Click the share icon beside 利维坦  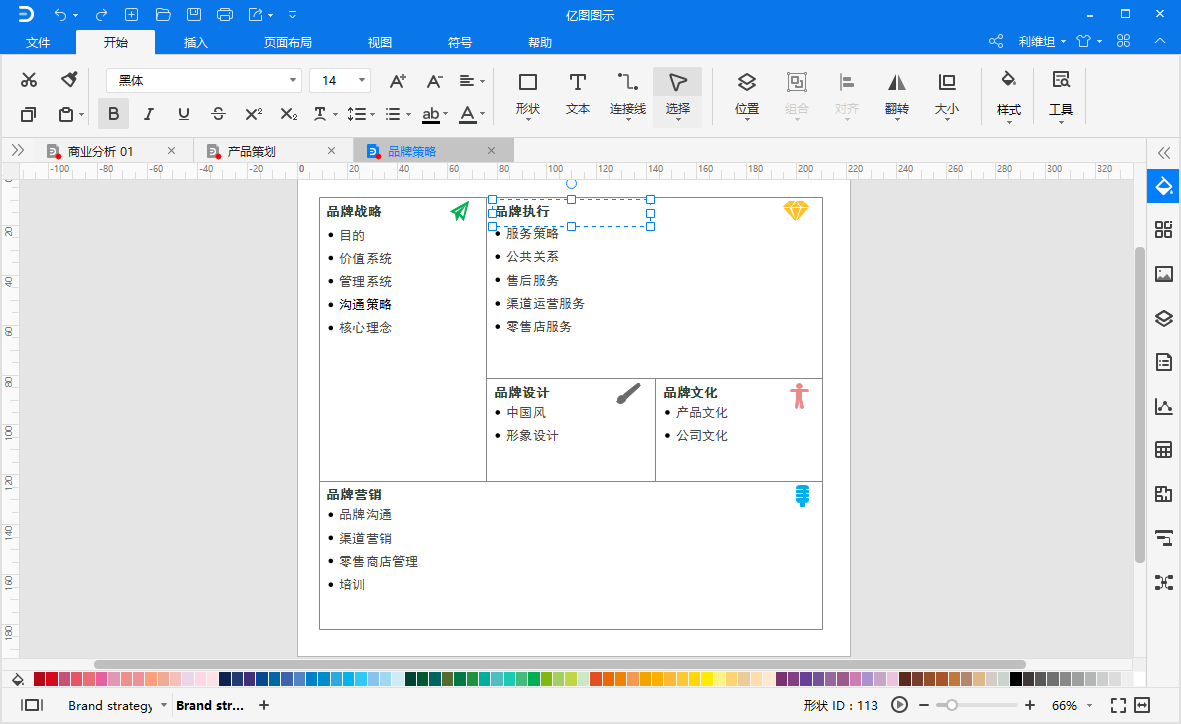996,41
